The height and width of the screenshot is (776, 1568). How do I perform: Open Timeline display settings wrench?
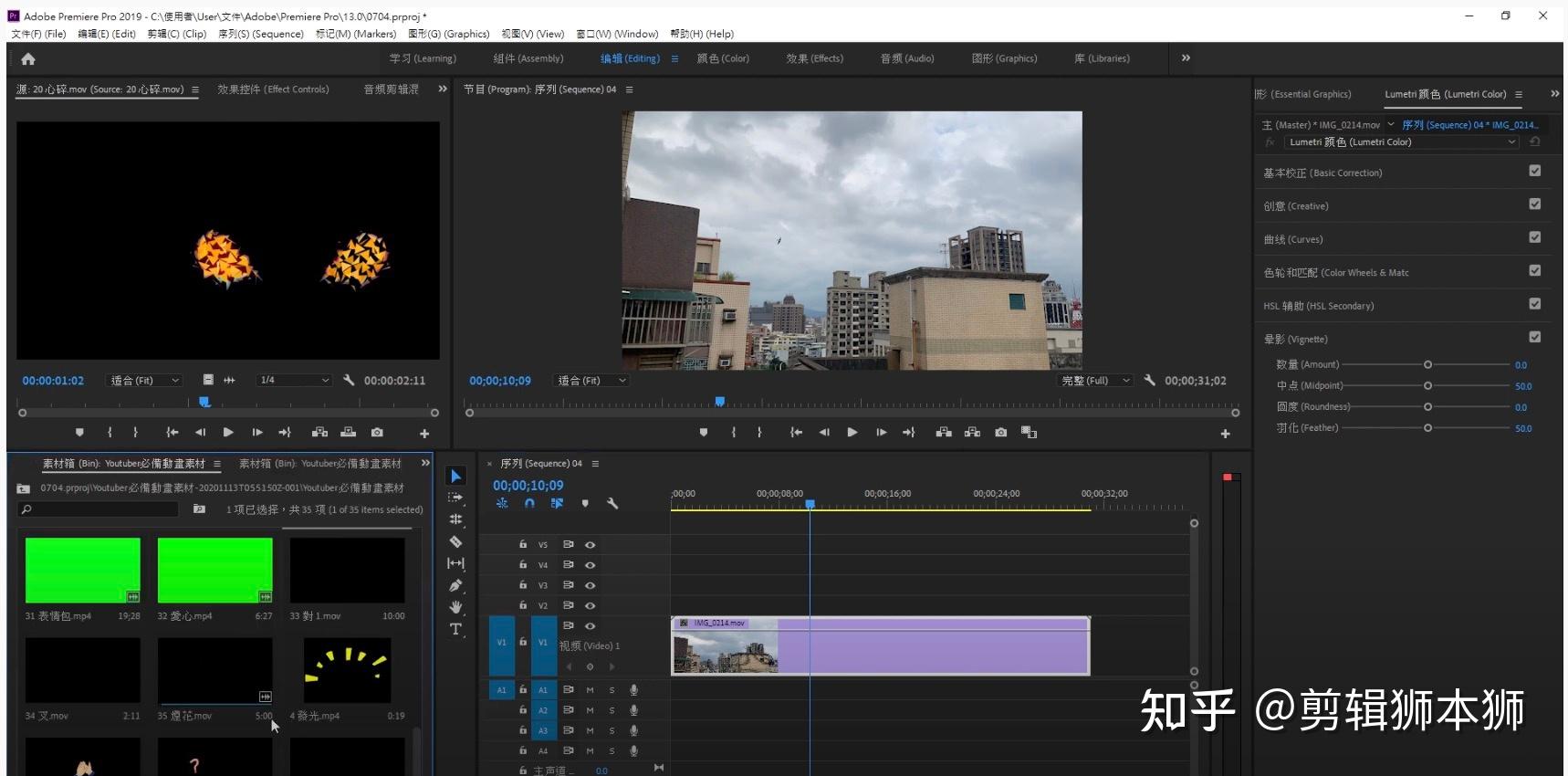point(612,503)
